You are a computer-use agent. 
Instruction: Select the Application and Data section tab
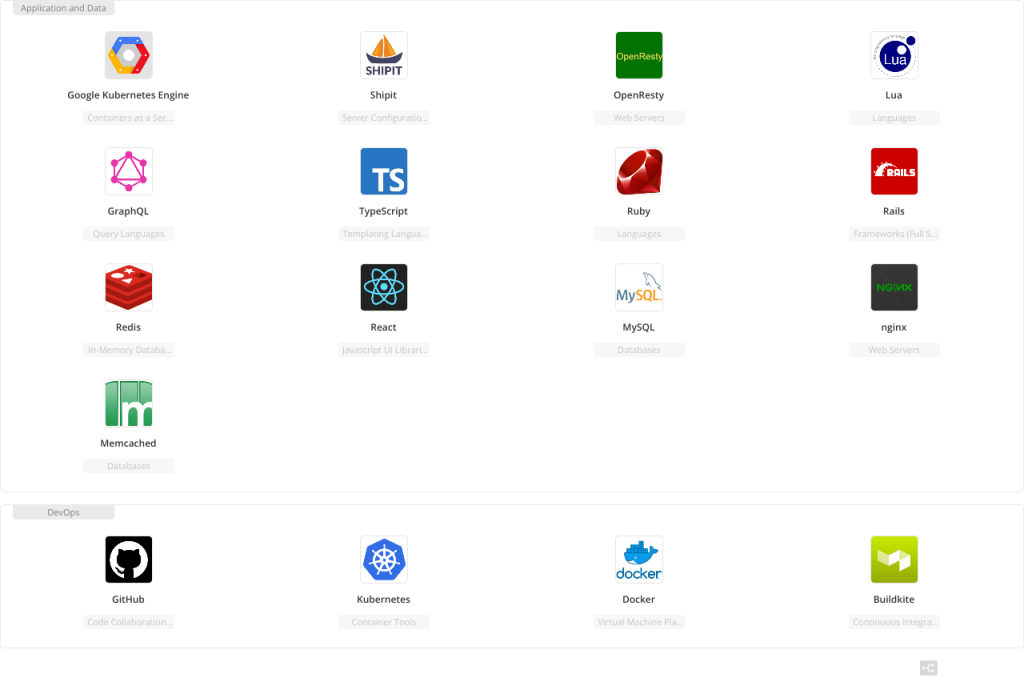click(x=63, y=8)
